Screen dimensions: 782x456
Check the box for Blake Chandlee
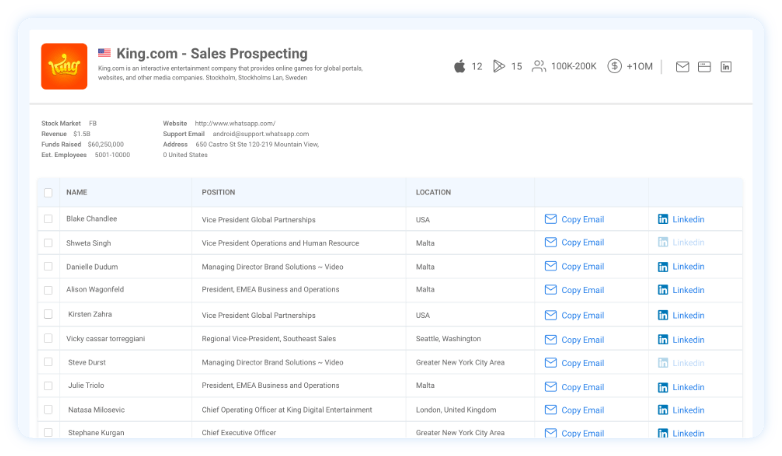pos(48,219)
